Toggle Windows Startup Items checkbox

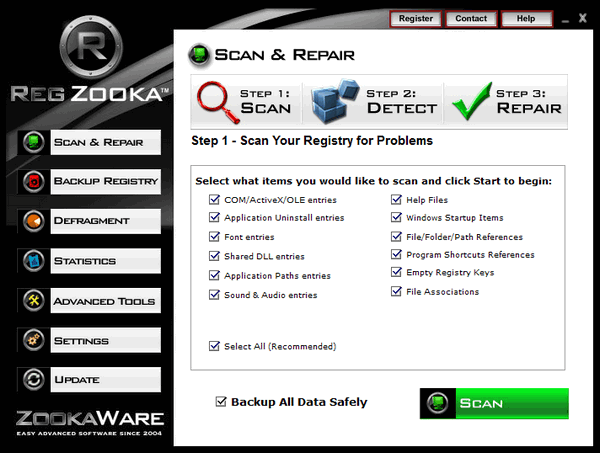pyautogui.click(x=396, y=217)
